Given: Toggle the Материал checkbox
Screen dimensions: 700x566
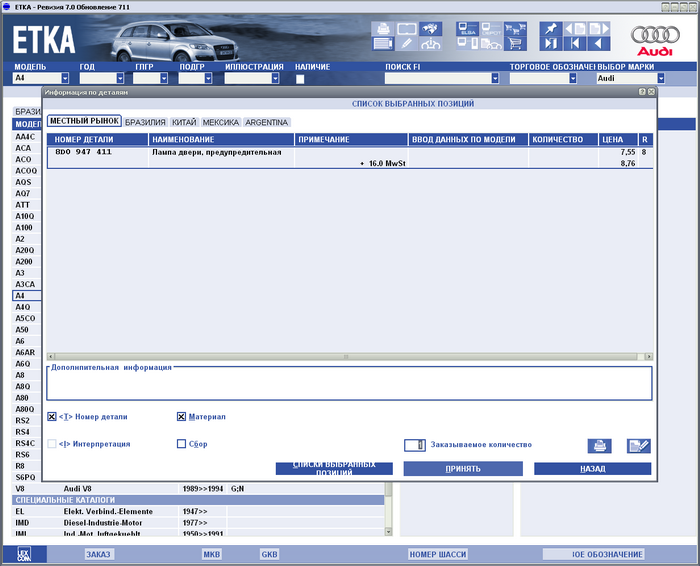Looking at the screenshot, I should (x=181, y=416).
